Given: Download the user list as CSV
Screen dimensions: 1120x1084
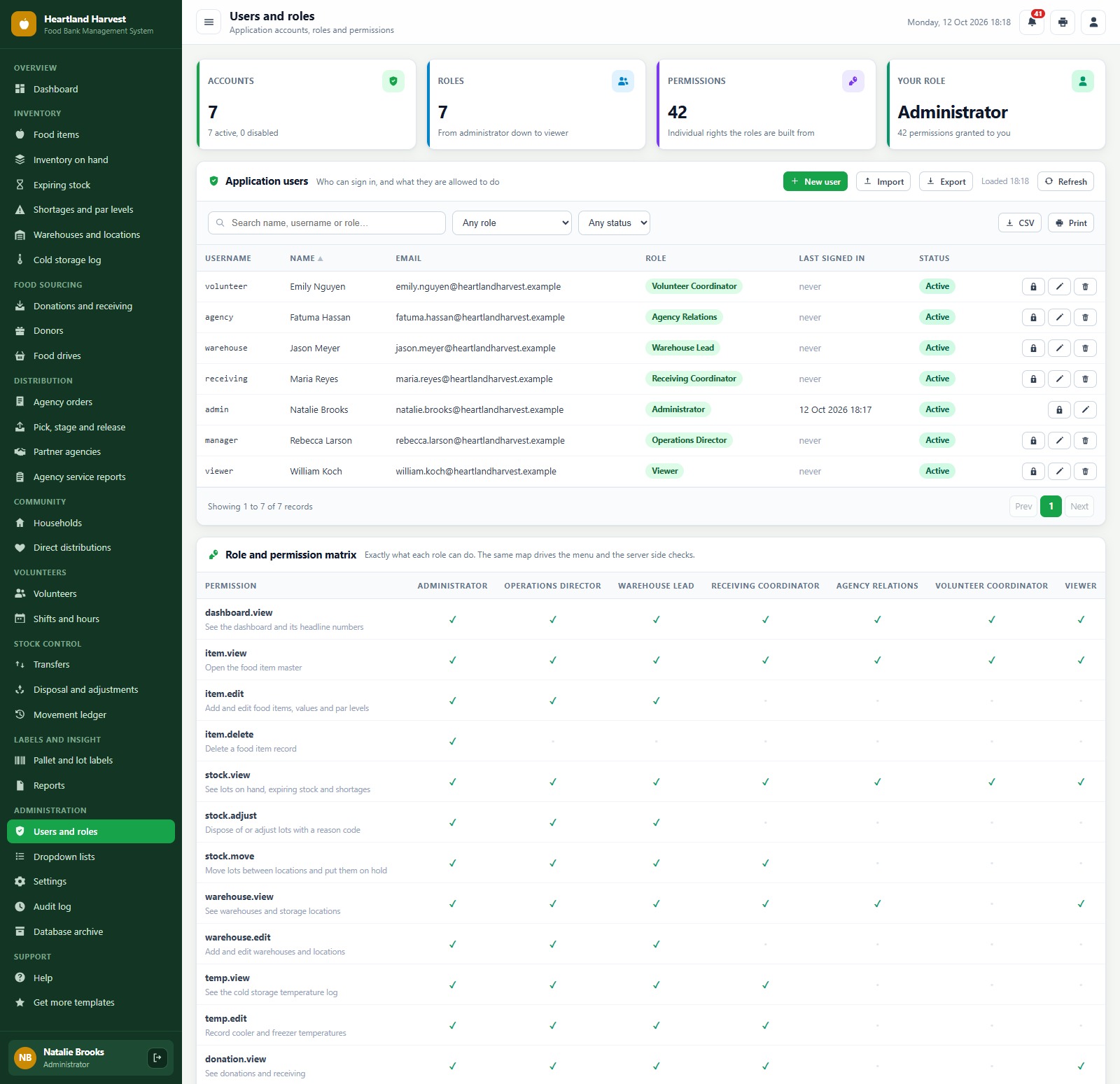Looking at the screenshot, I should (x=1020, y=223).
